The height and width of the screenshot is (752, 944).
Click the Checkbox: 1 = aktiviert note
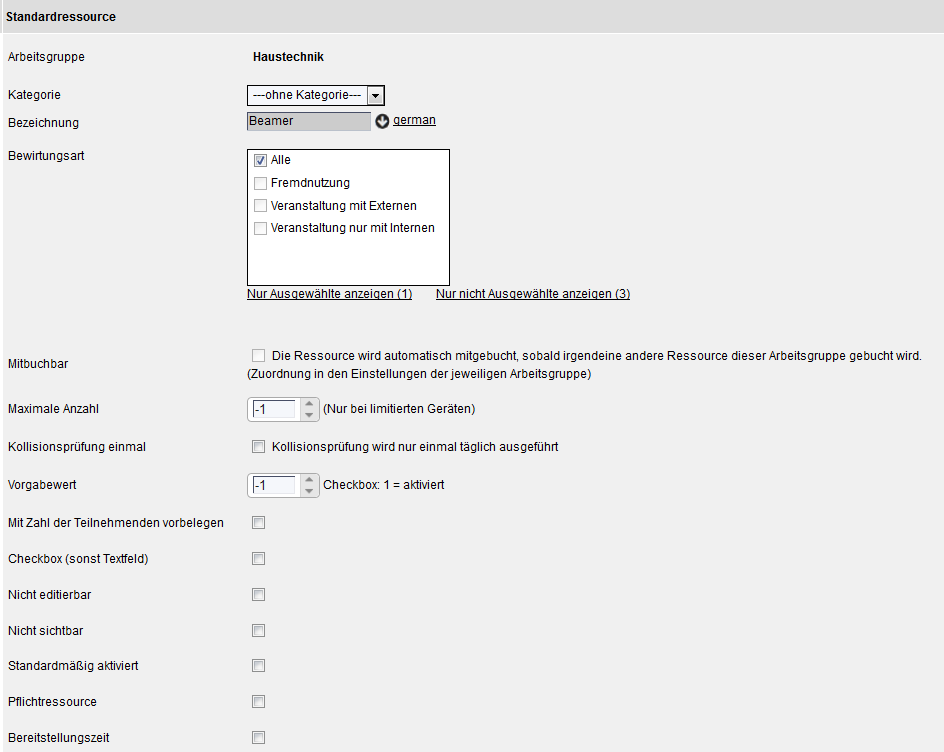pyautogui.click(x=384, y=485)
